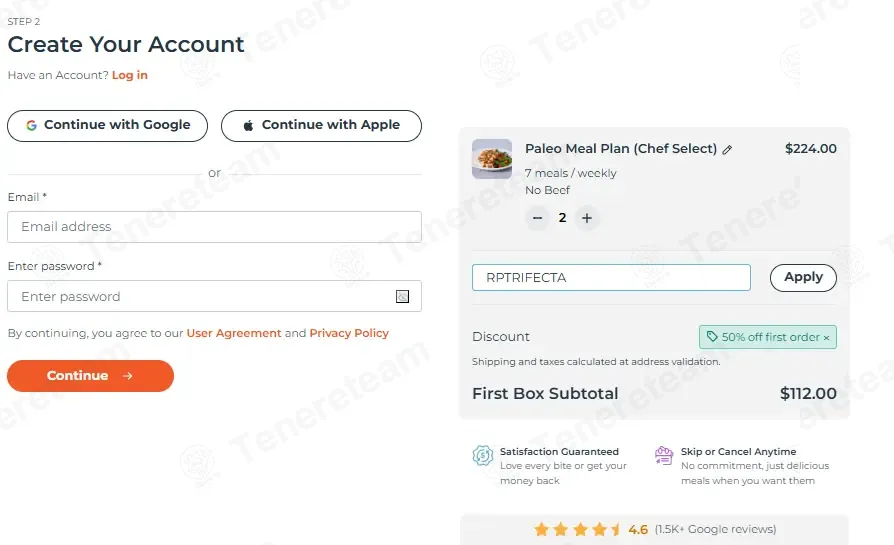The width and height of the screenshot is (894, 545).
Task: Apply the promo code
Action: pyautogui.click(x=803, y=278)
